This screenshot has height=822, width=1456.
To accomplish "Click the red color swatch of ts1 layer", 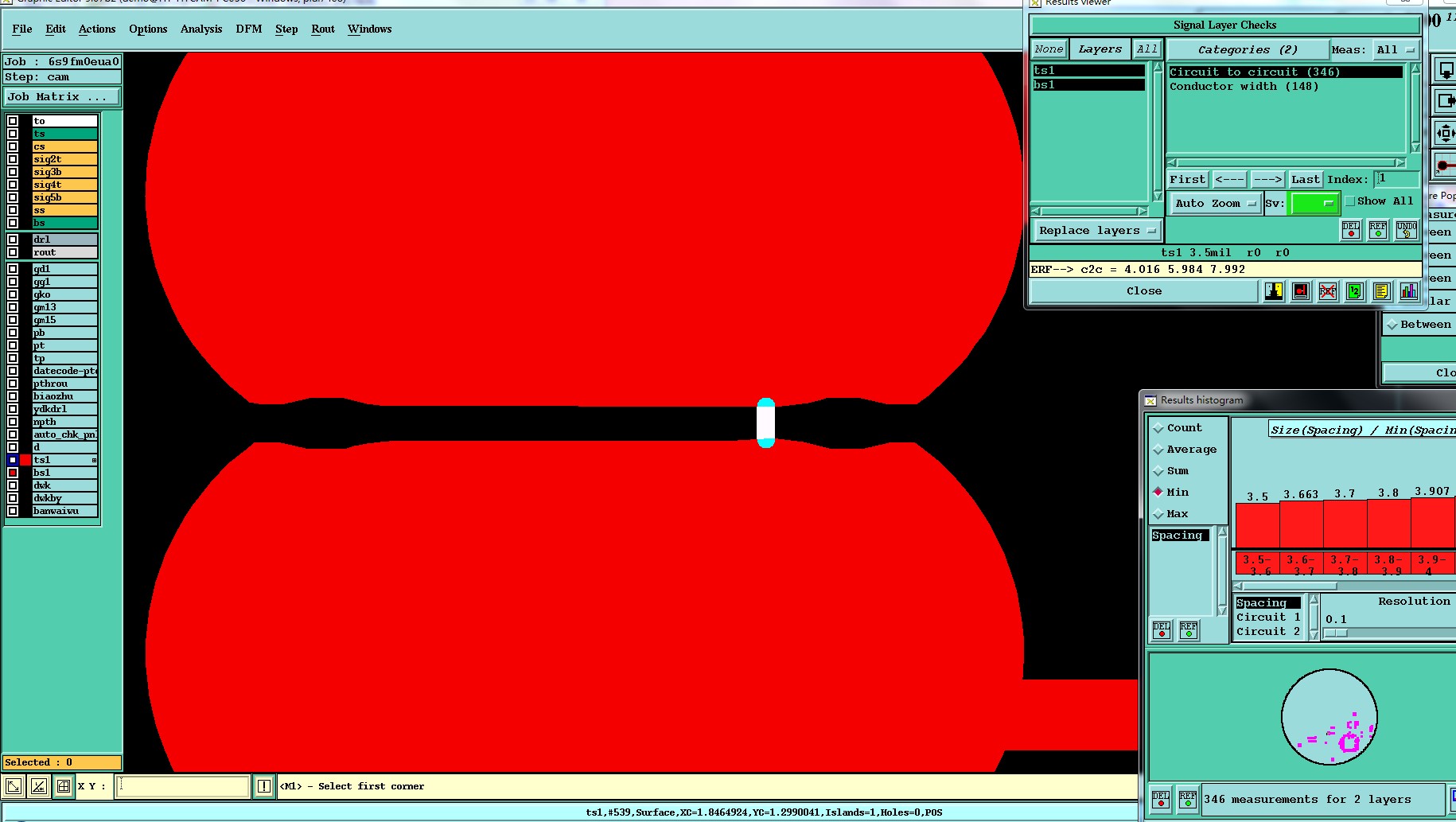I will 25,460.
